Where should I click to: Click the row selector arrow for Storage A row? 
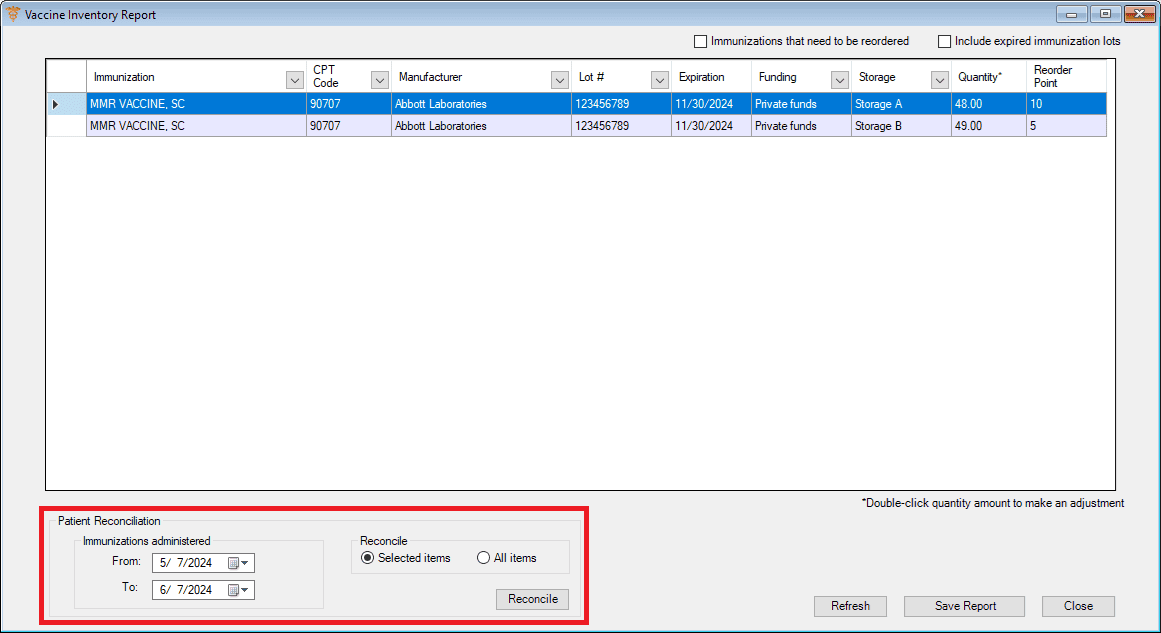(x=56, y=104)
